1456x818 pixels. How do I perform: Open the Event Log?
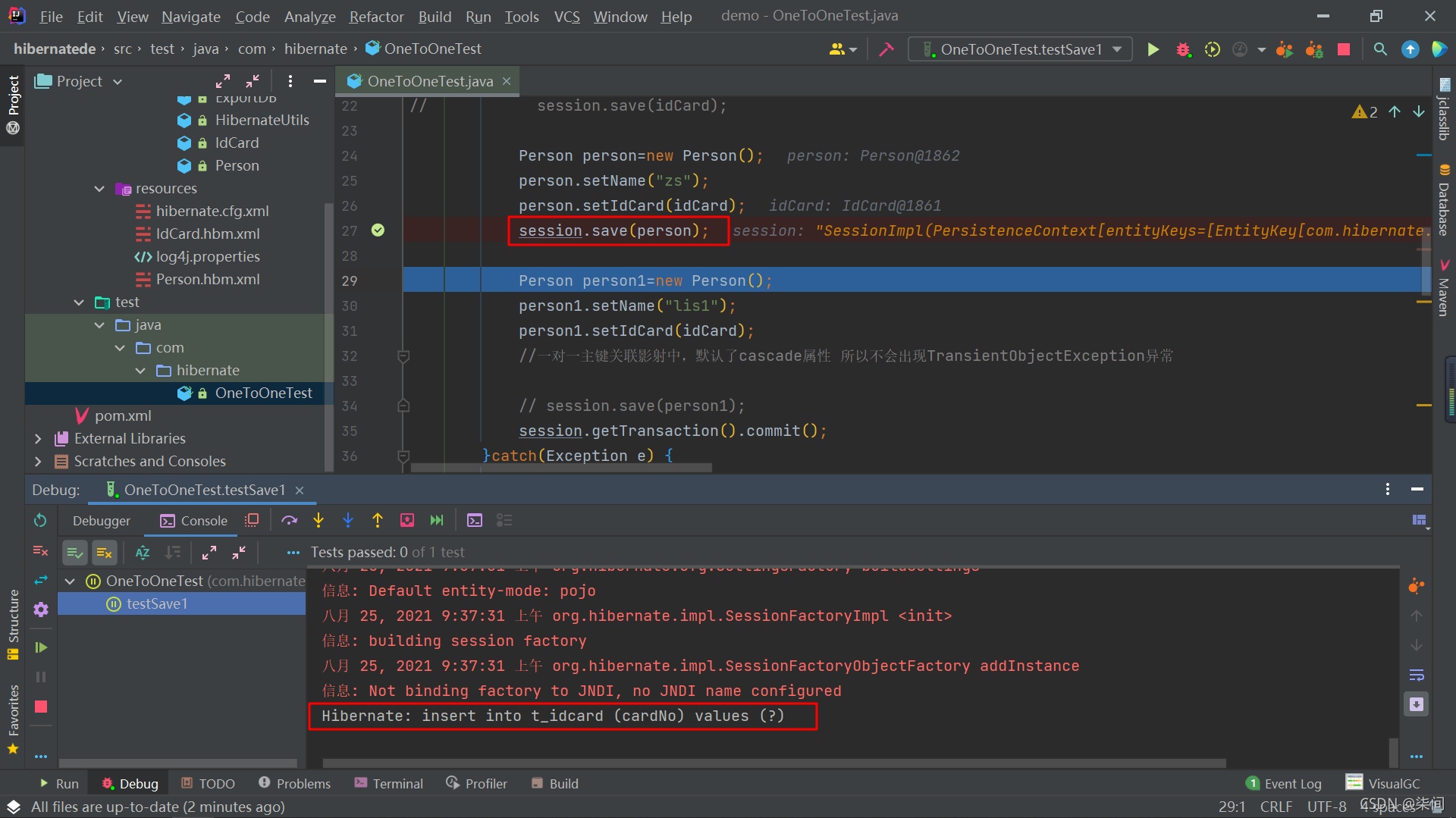tap(1283, 783)
